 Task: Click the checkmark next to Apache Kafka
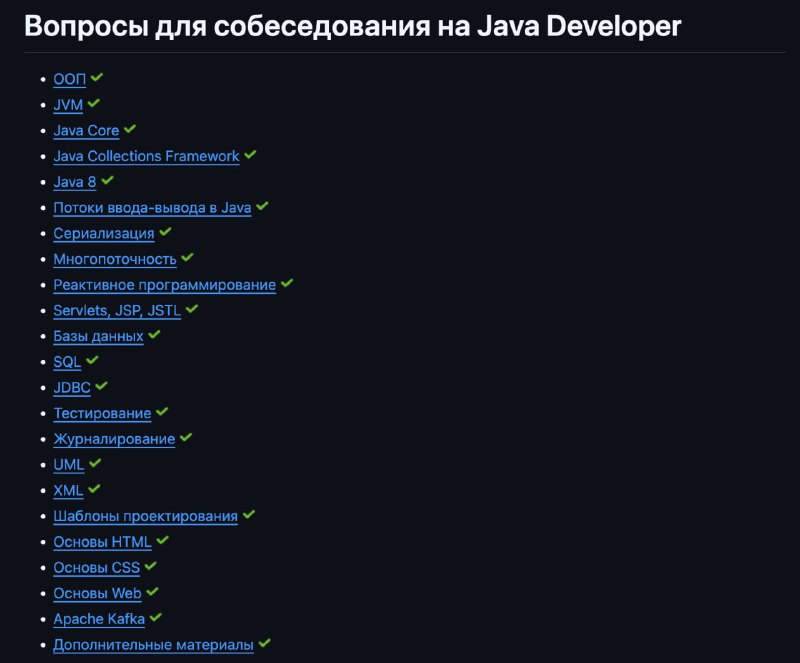point(156,618)
